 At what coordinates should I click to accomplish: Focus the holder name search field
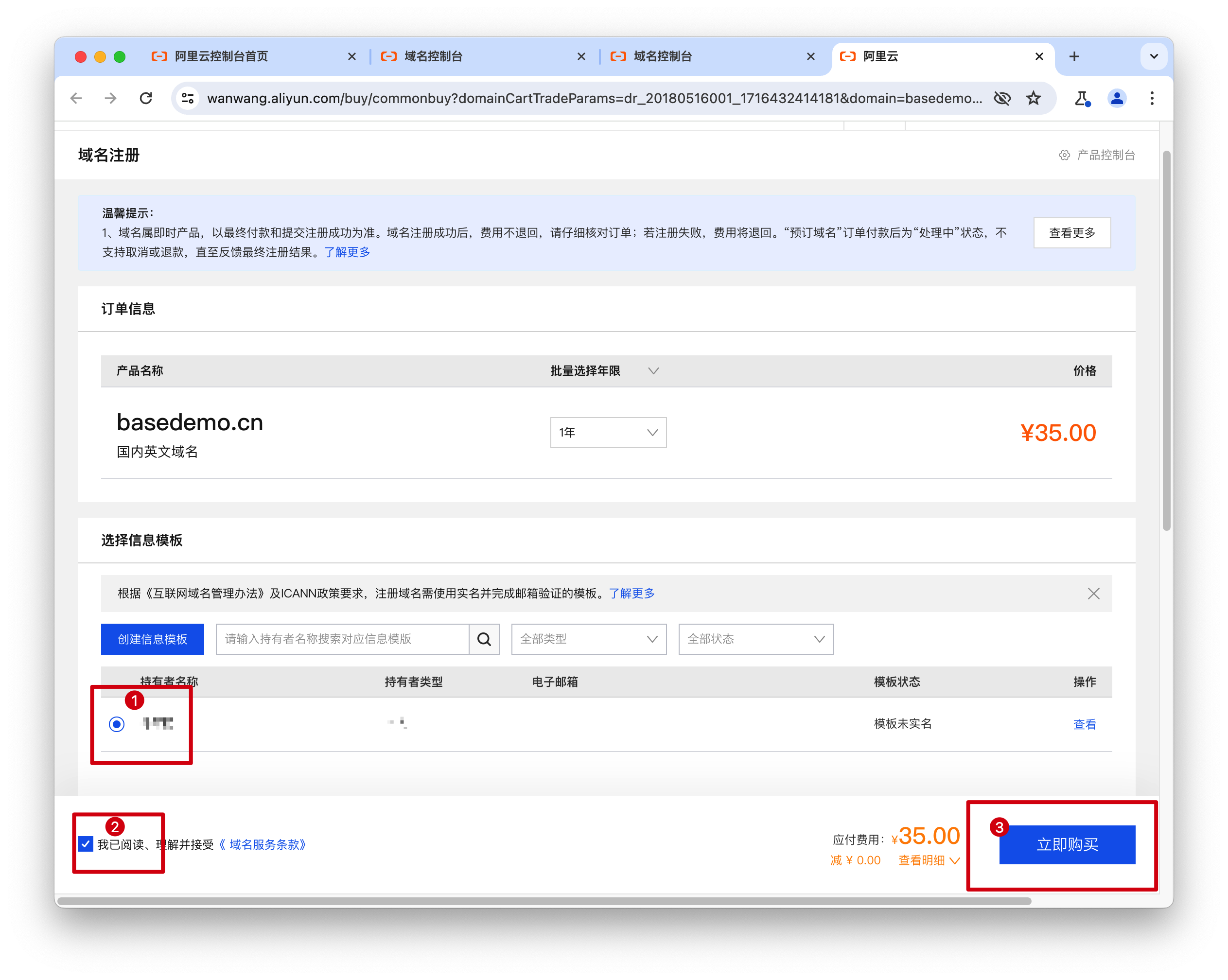point(342,639)
